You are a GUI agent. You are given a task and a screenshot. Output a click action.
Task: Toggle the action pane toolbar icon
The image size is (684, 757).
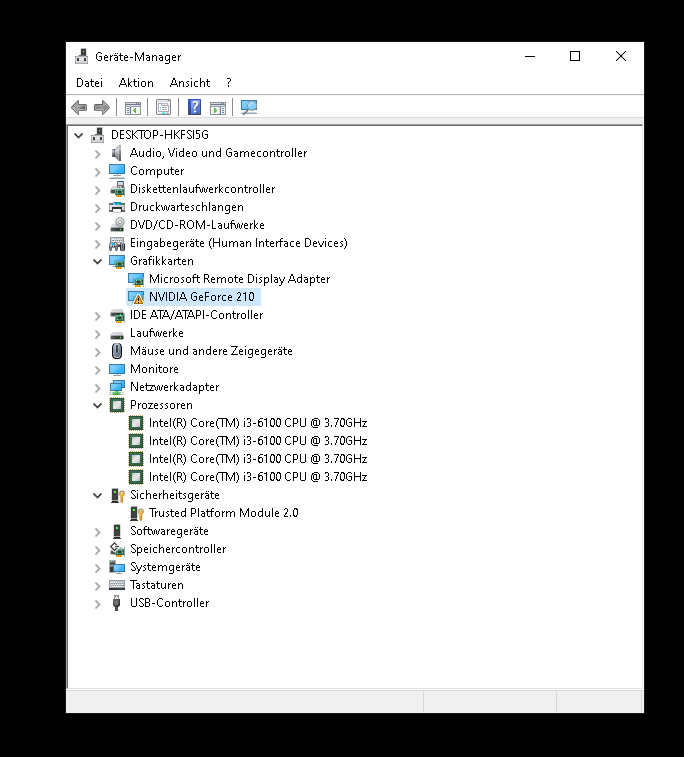point(218,108)
